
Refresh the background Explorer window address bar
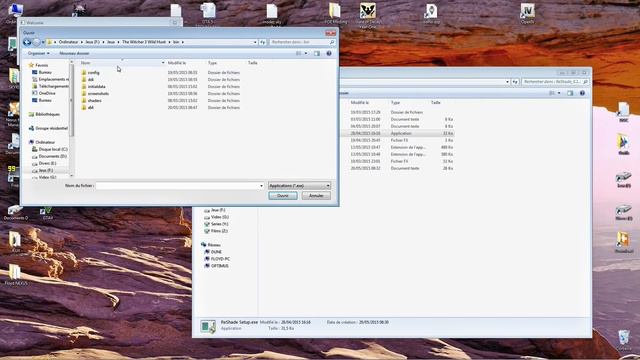[515, 82]
